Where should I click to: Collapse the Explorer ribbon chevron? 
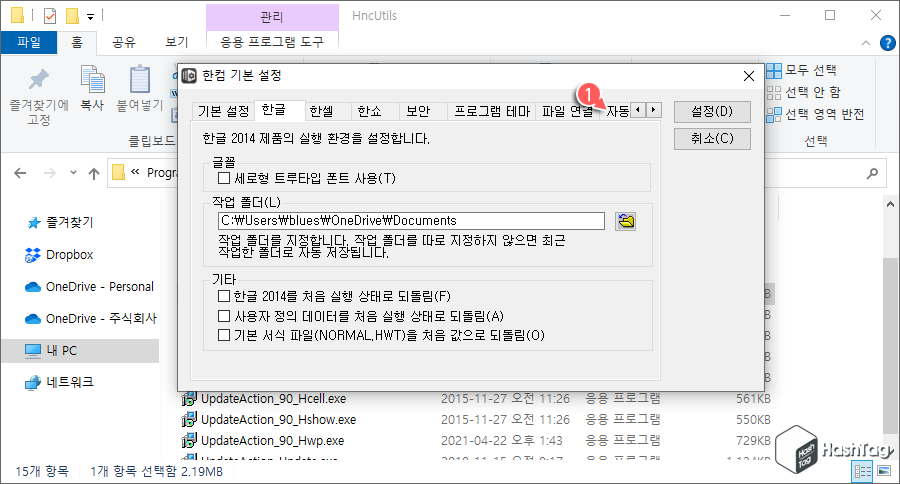866,43
